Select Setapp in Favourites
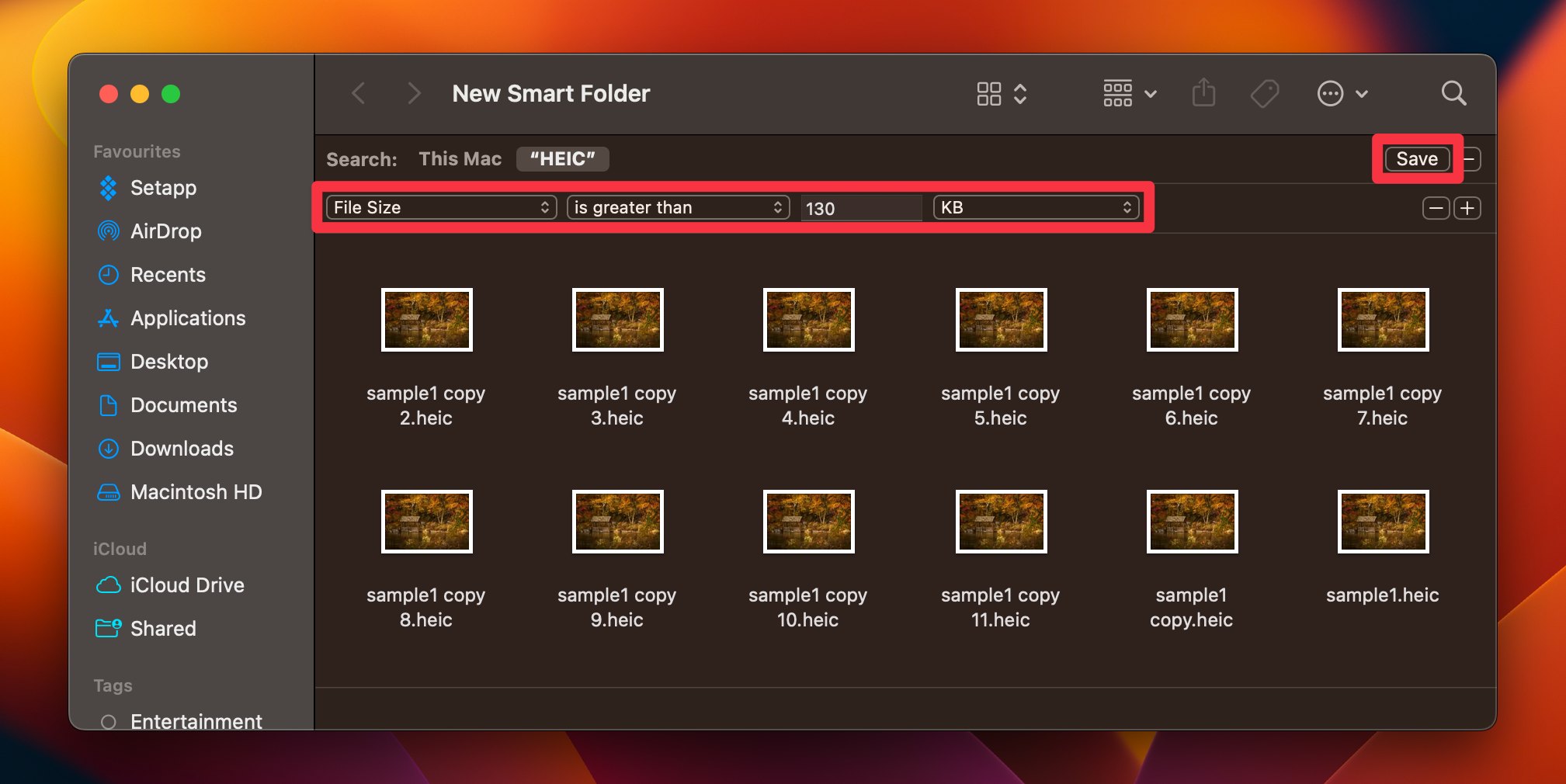The image size is (1566, 784). click(x=165, y=187)
